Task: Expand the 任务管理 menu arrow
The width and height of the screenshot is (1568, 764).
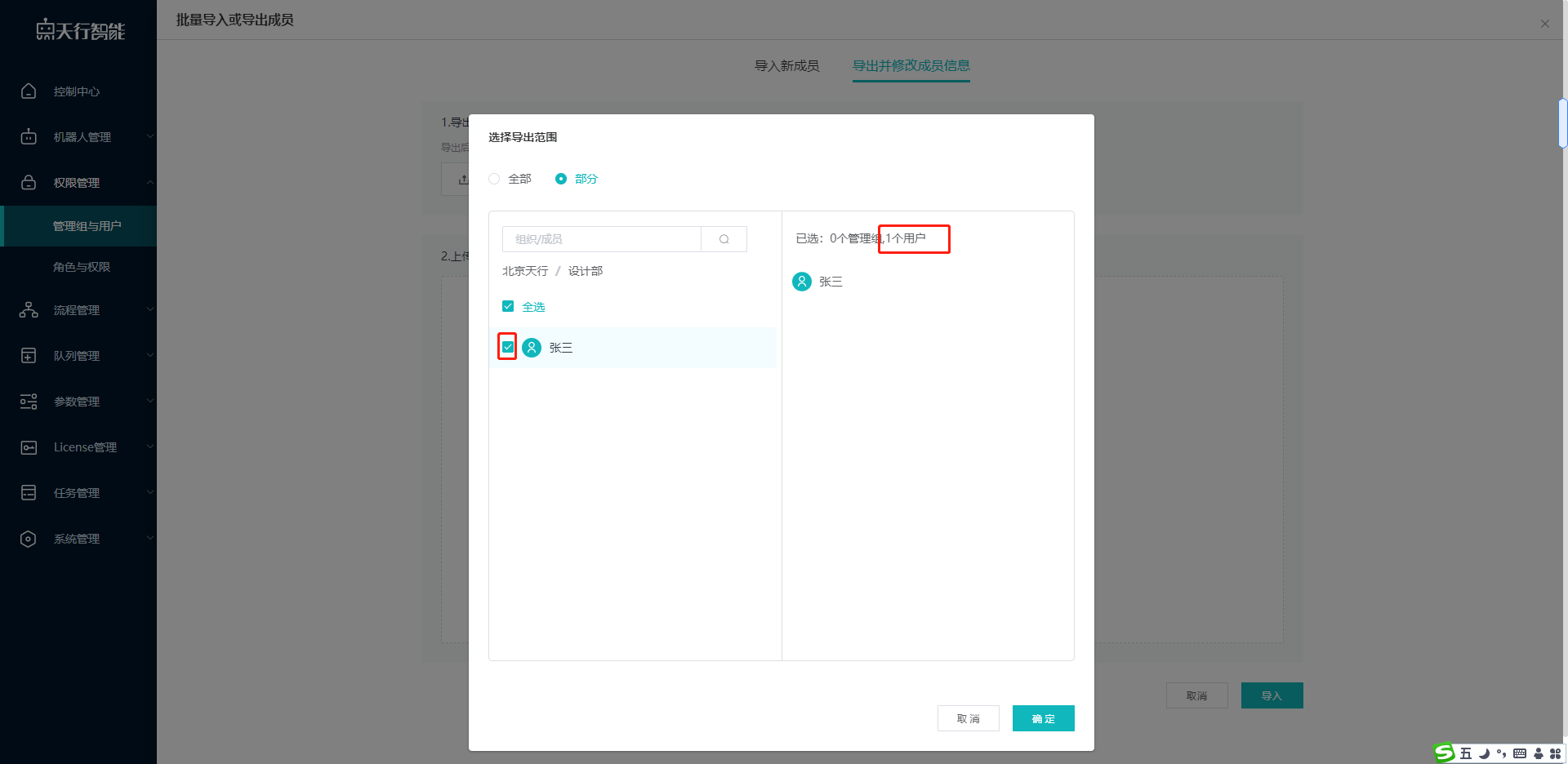Action: [x=149, y=492]
